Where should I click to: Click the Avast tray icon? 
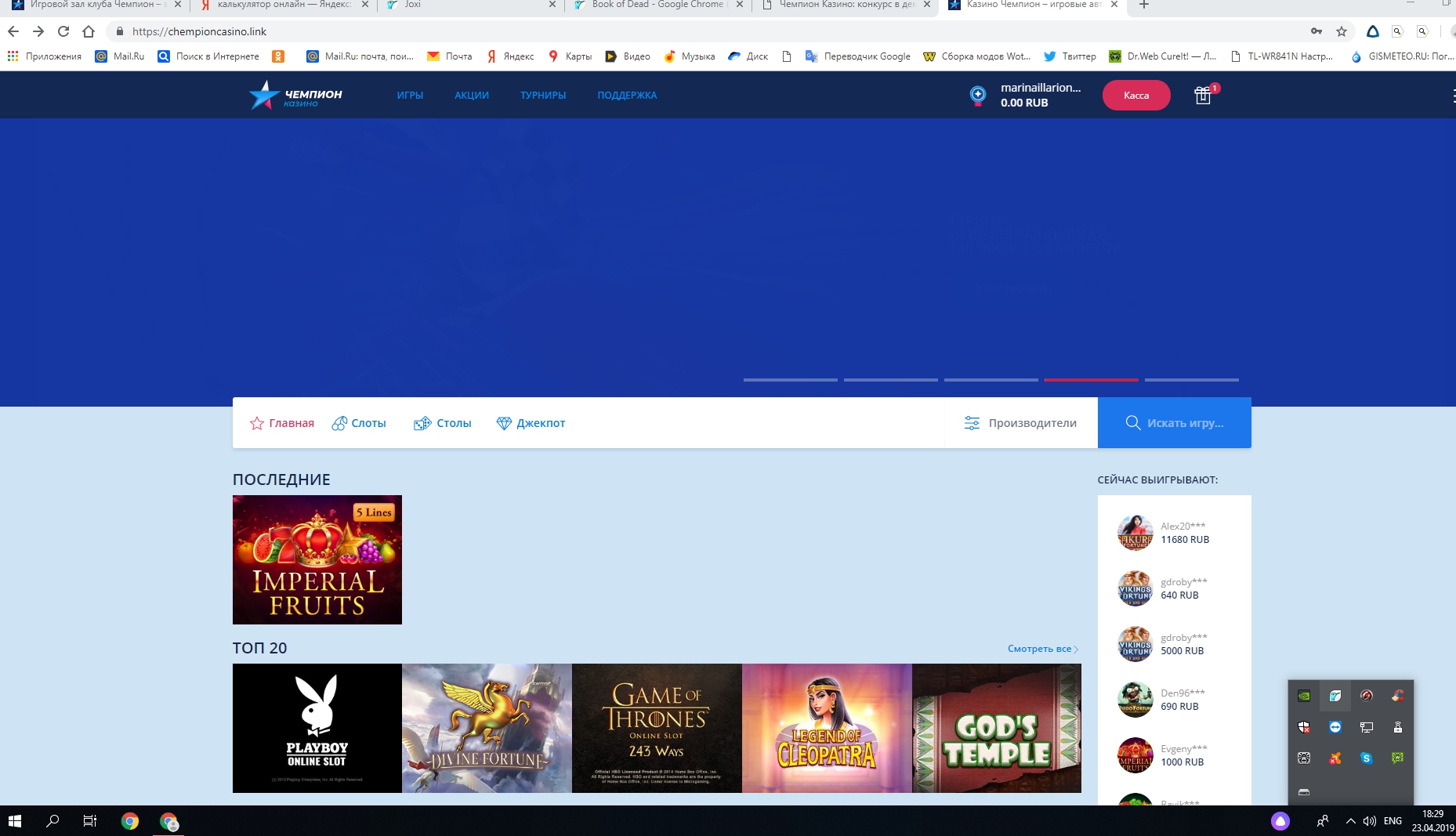click(x=1335, y=758)
